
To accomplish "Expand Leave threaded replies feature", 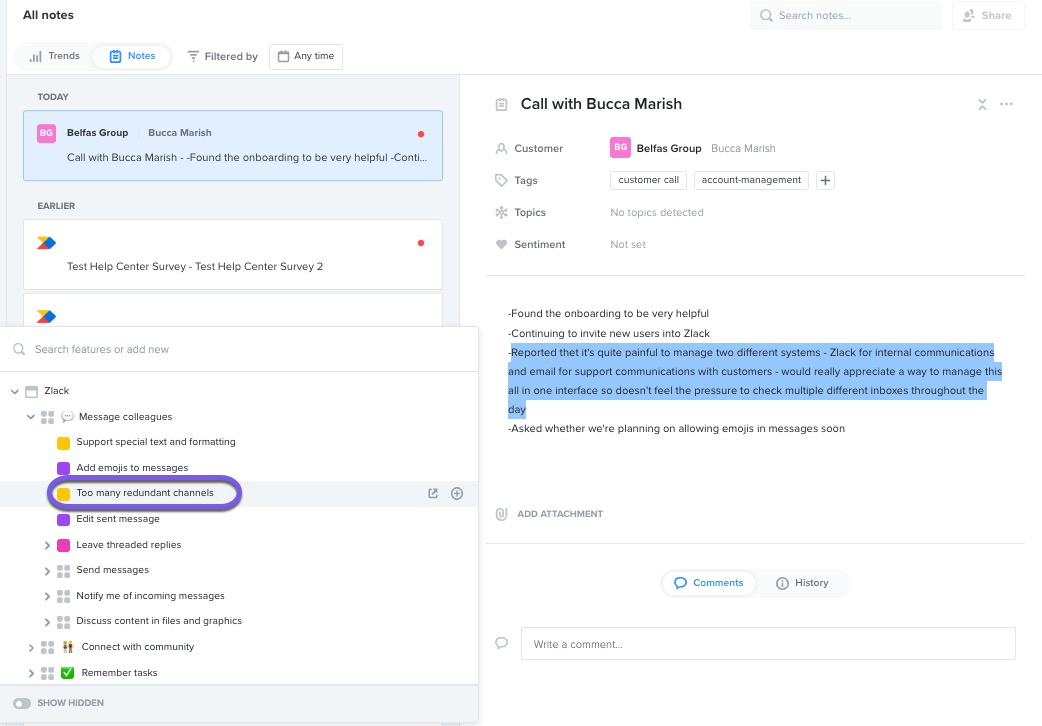I will (x=47, y=545).
